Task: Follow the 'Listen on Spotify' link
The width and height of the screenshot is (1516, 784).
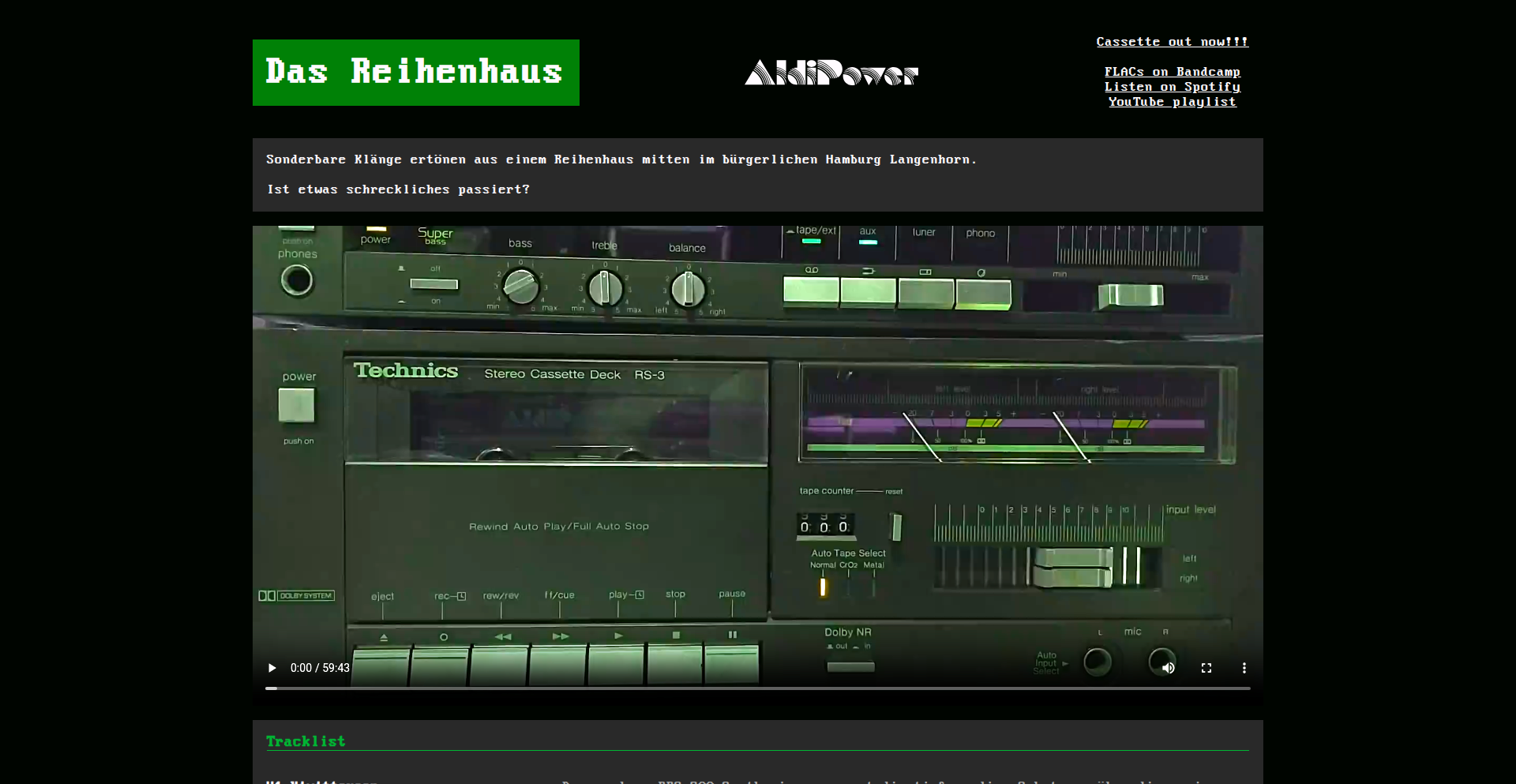Action: pyautogui.click(x=1173, y=87)
